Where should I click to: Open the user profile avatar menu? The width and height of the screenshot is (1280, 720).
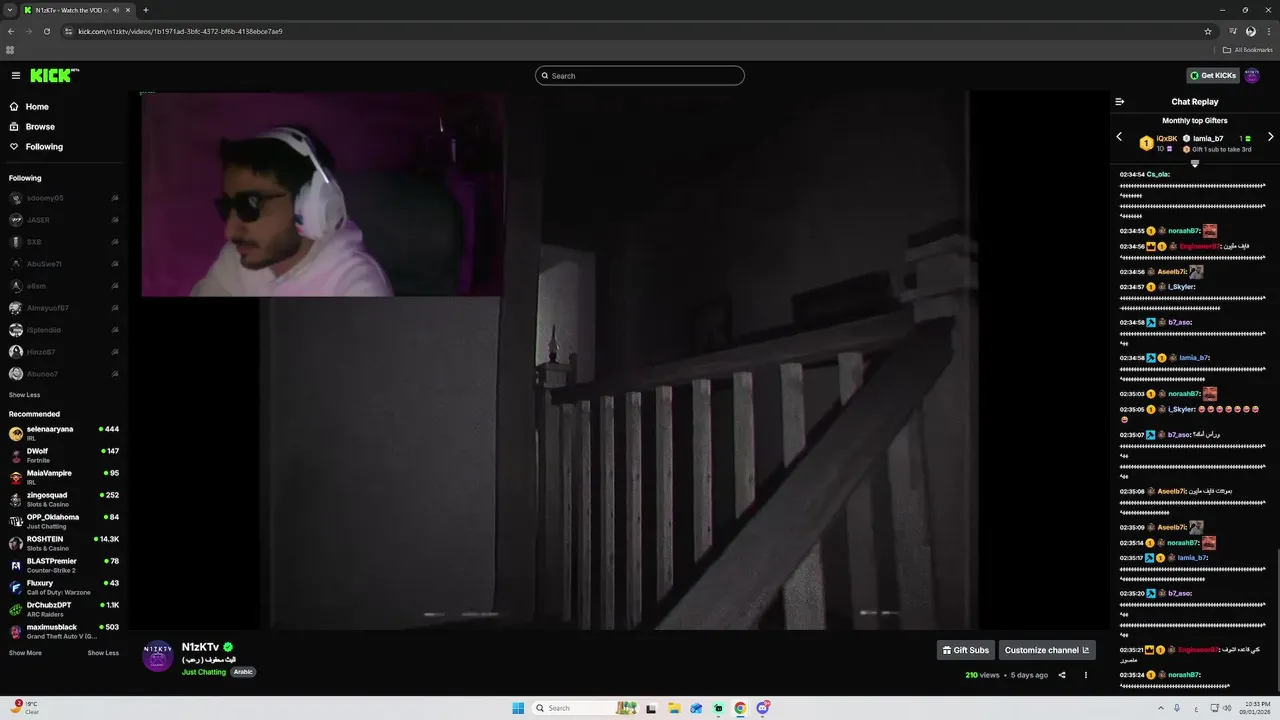[x=1252, y=76]
